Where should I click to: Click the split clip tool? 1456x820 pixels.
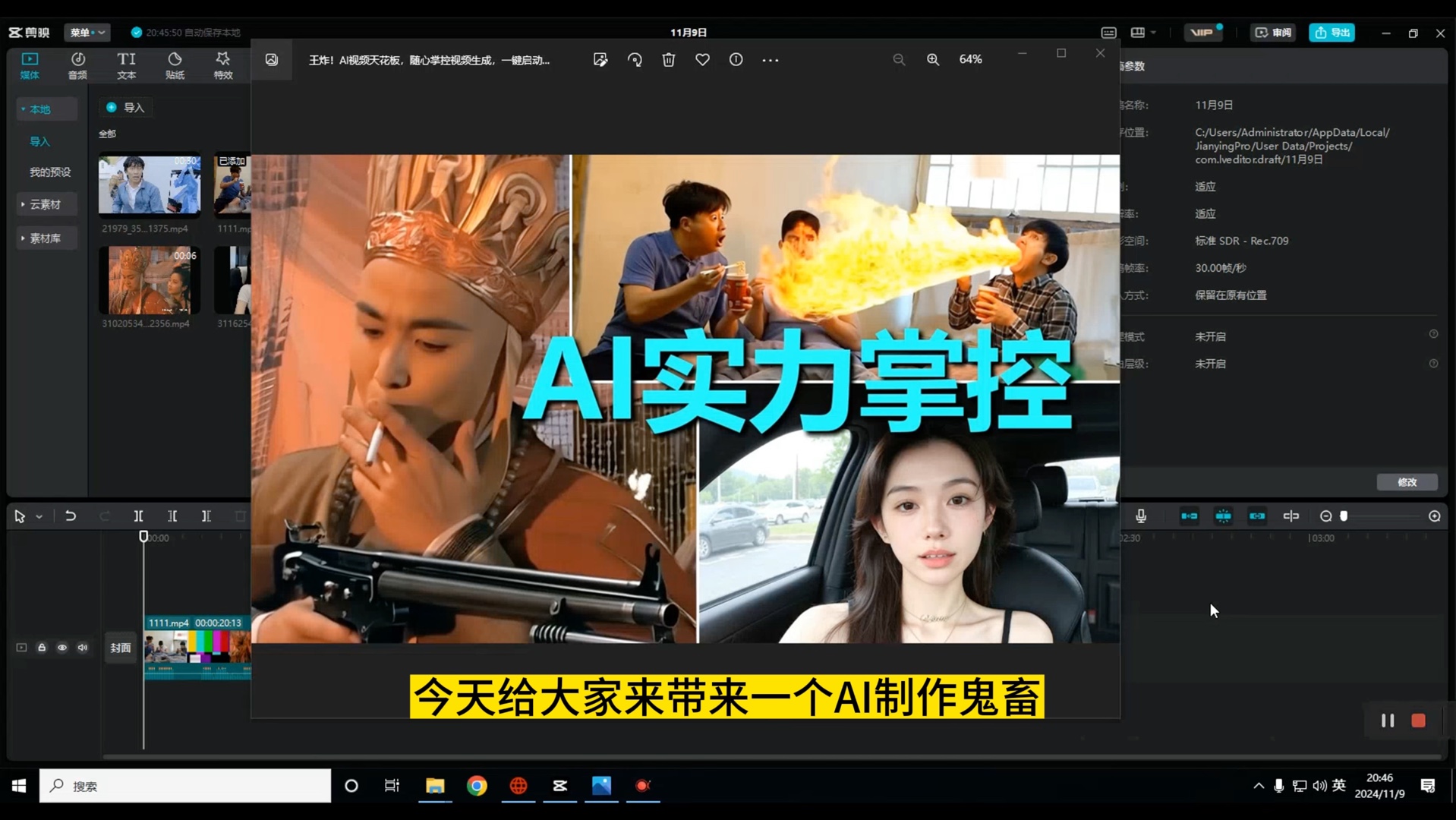click(138, 516)
